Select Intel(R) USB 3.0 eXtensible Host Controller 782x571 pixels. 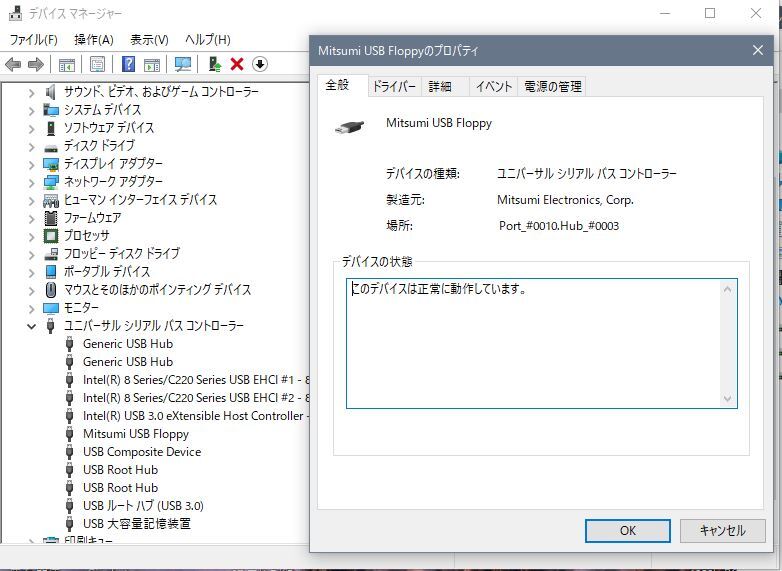coord(196,416)
